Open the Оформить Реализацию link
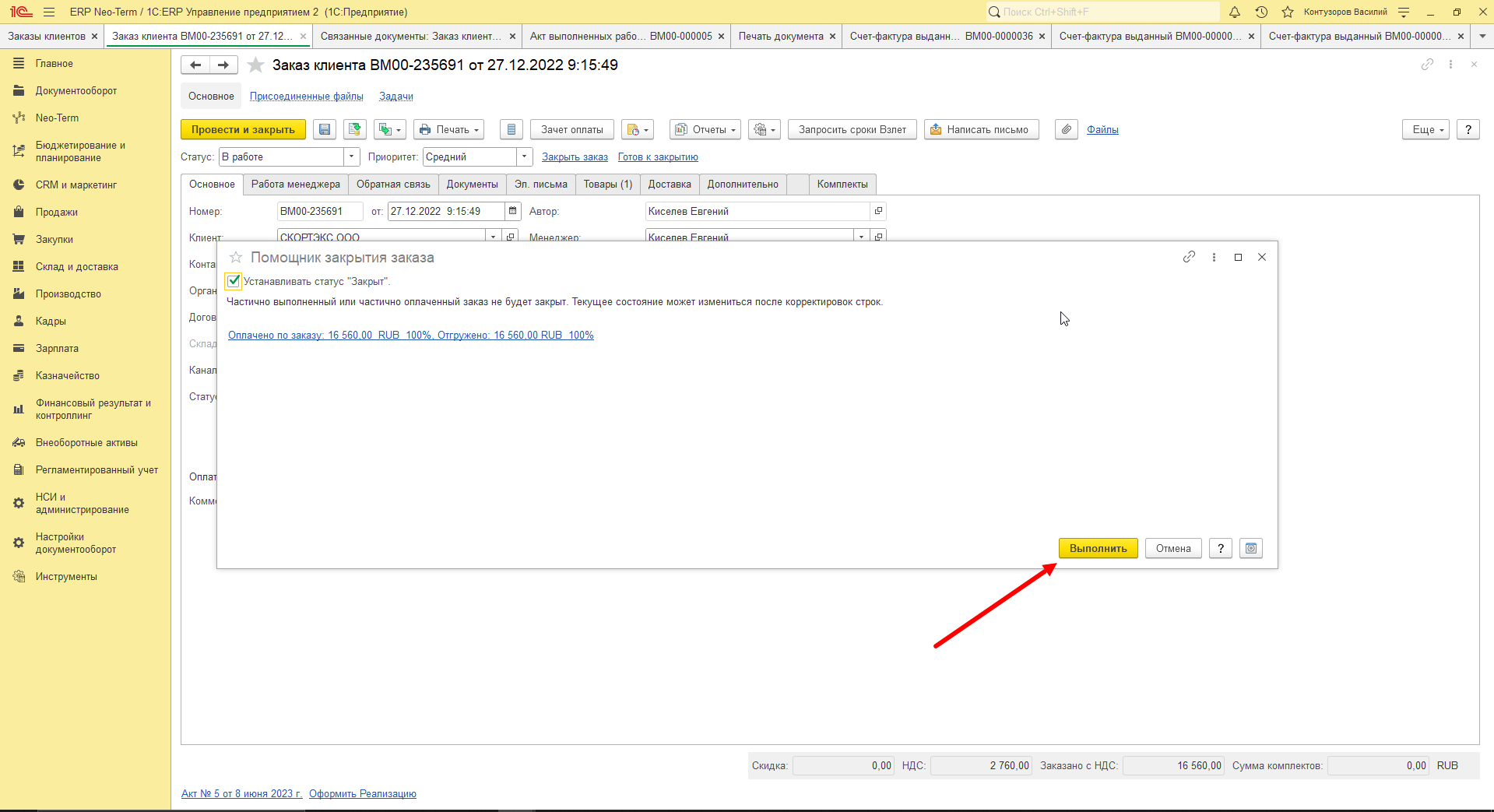 point(363,794)
